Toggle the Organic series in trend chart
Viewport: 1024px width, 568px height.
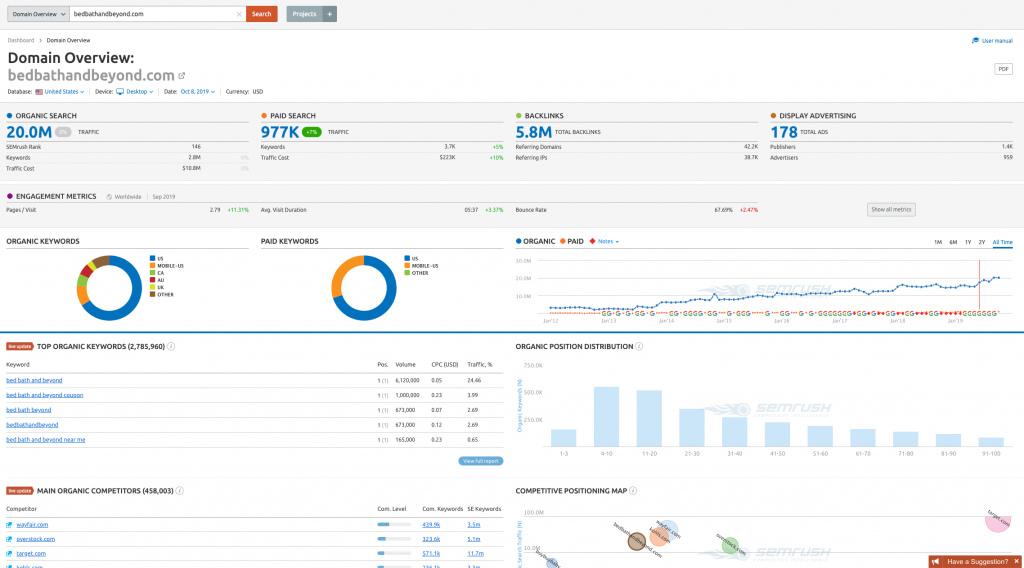[536, 241]
